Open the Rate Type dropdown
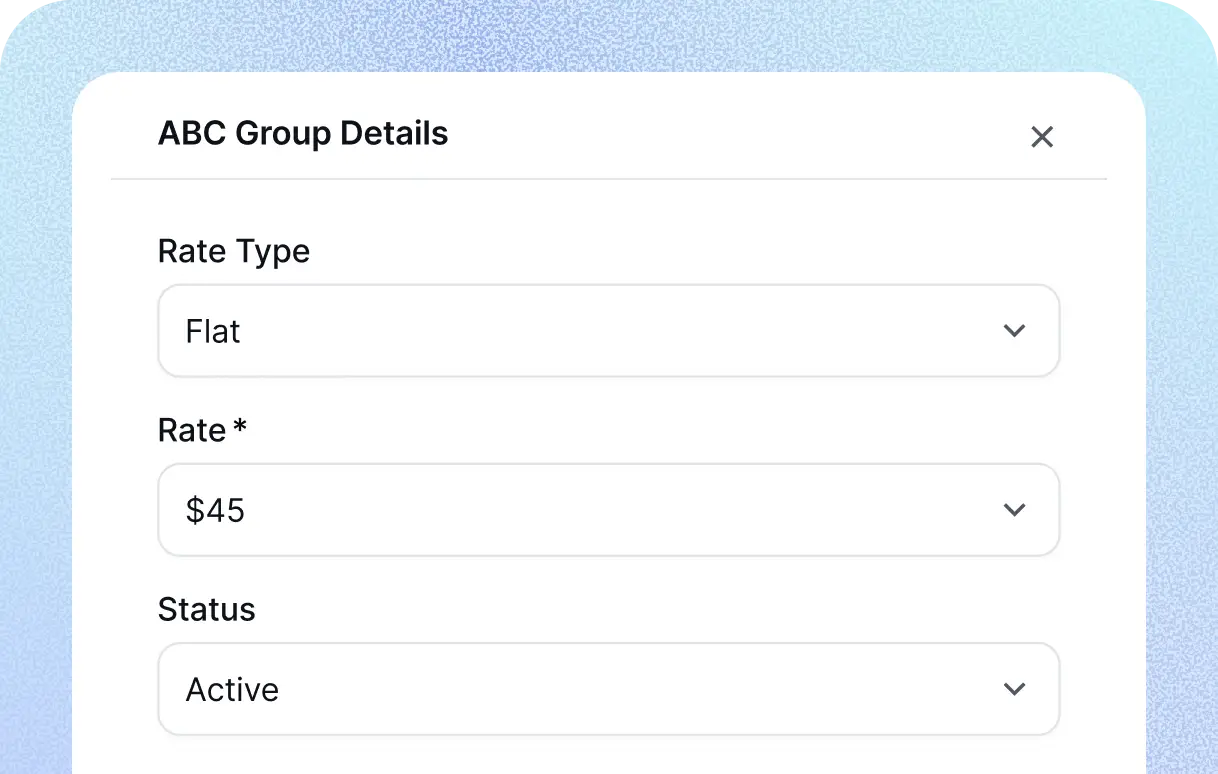 [608, 331]
